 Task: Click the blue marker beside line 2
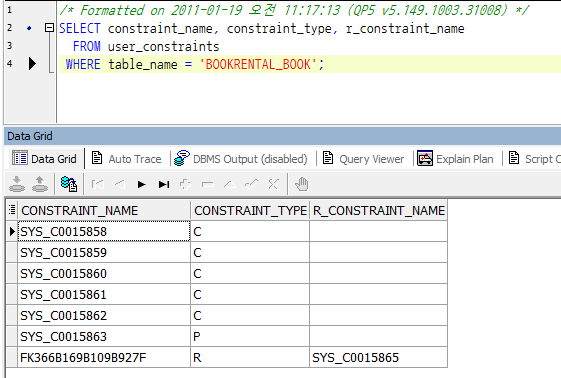point(29,28)
